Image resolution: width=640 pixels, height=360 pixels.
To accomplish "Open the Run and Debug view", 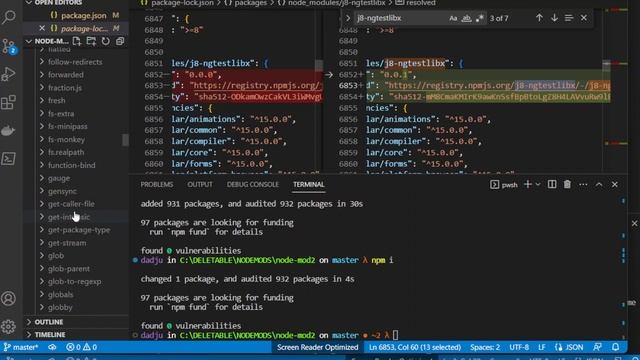I will pos(9,74).
